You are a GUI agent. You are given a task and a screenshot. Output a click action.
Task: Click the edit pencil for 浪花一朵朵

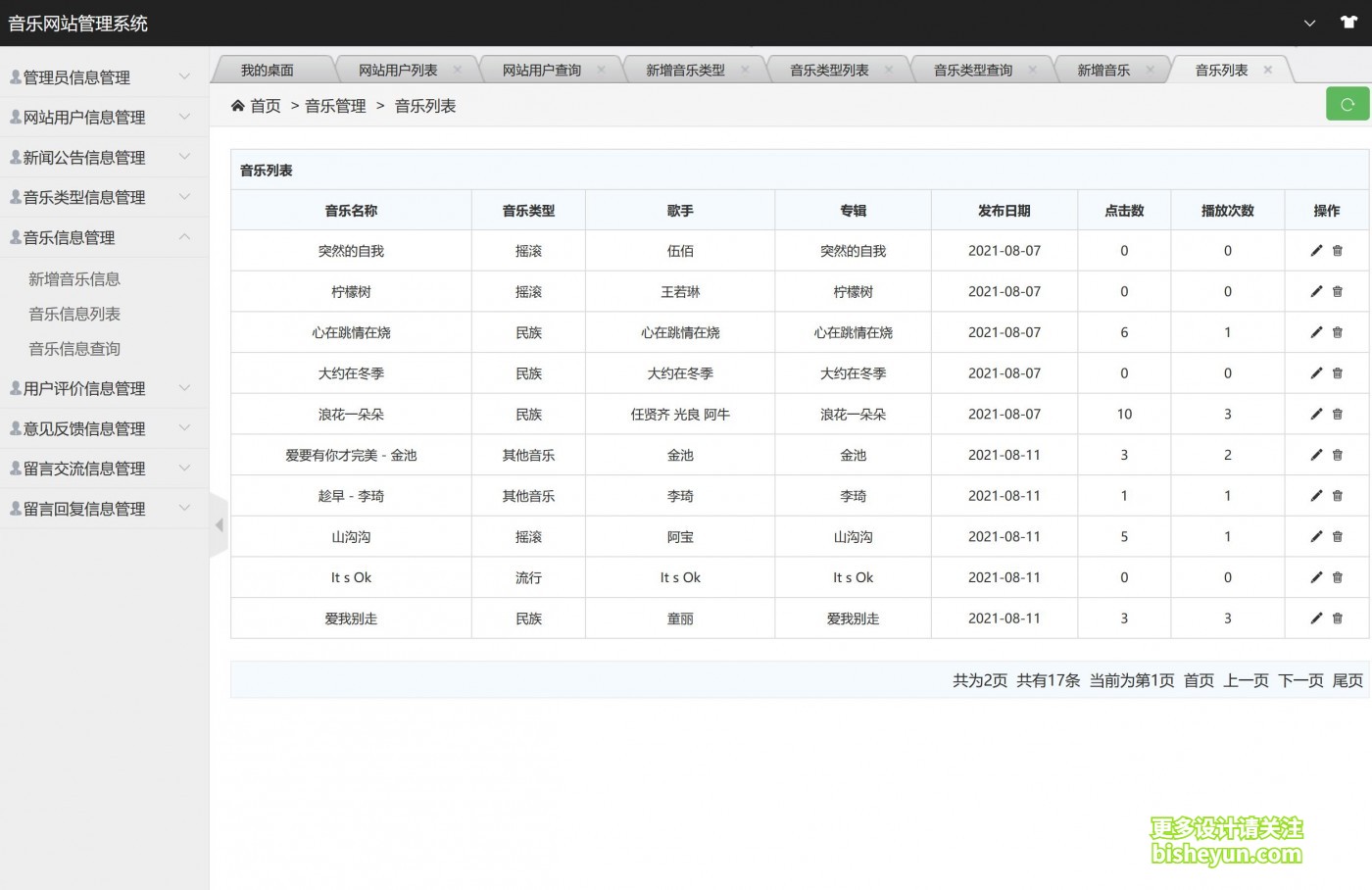[1316, 415]
